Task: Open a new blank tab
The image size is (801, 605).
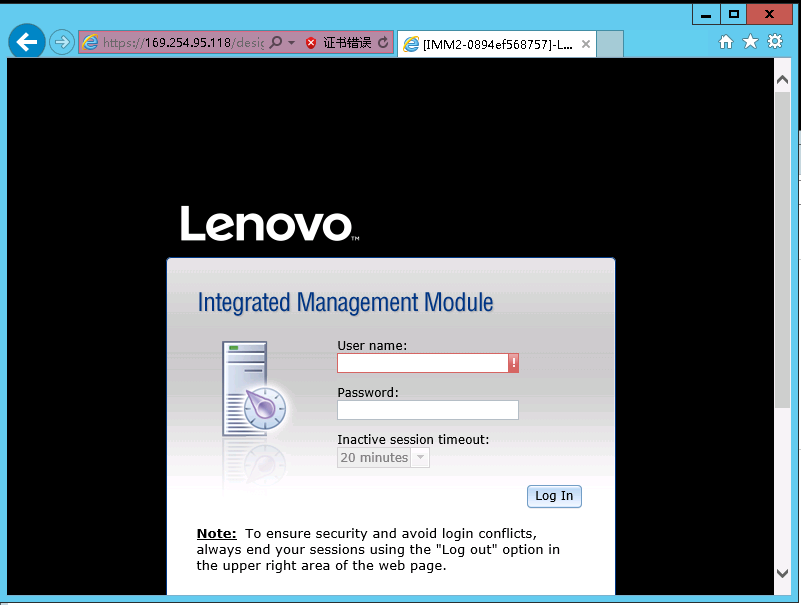Action: coord(610,44)
